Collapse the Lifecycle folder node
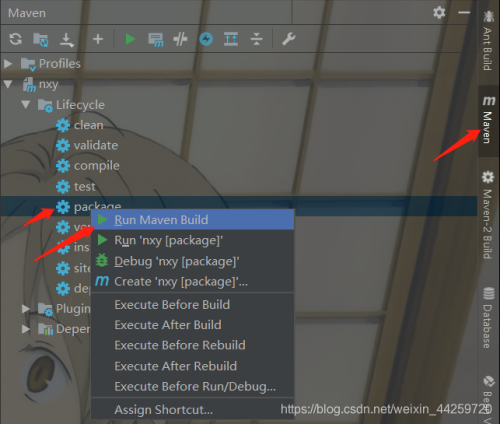 coord(26,105)
